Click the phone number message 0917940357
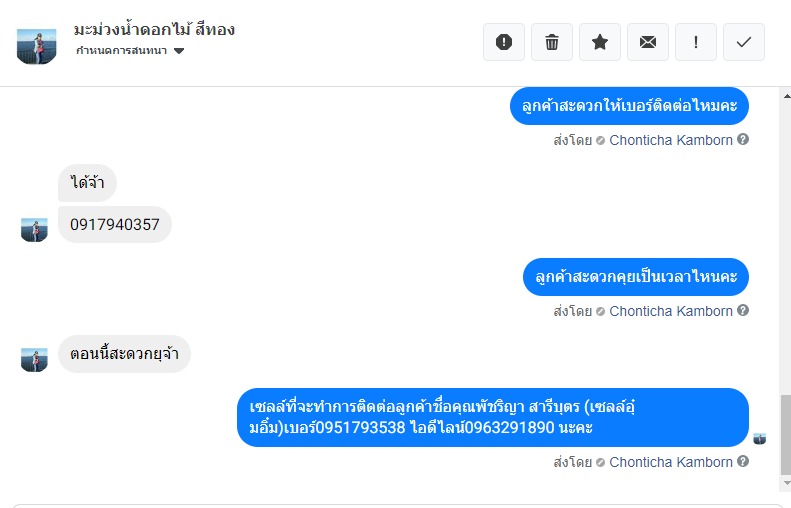The height and width of the screenshot is (508, 791). tap(115, 224)
